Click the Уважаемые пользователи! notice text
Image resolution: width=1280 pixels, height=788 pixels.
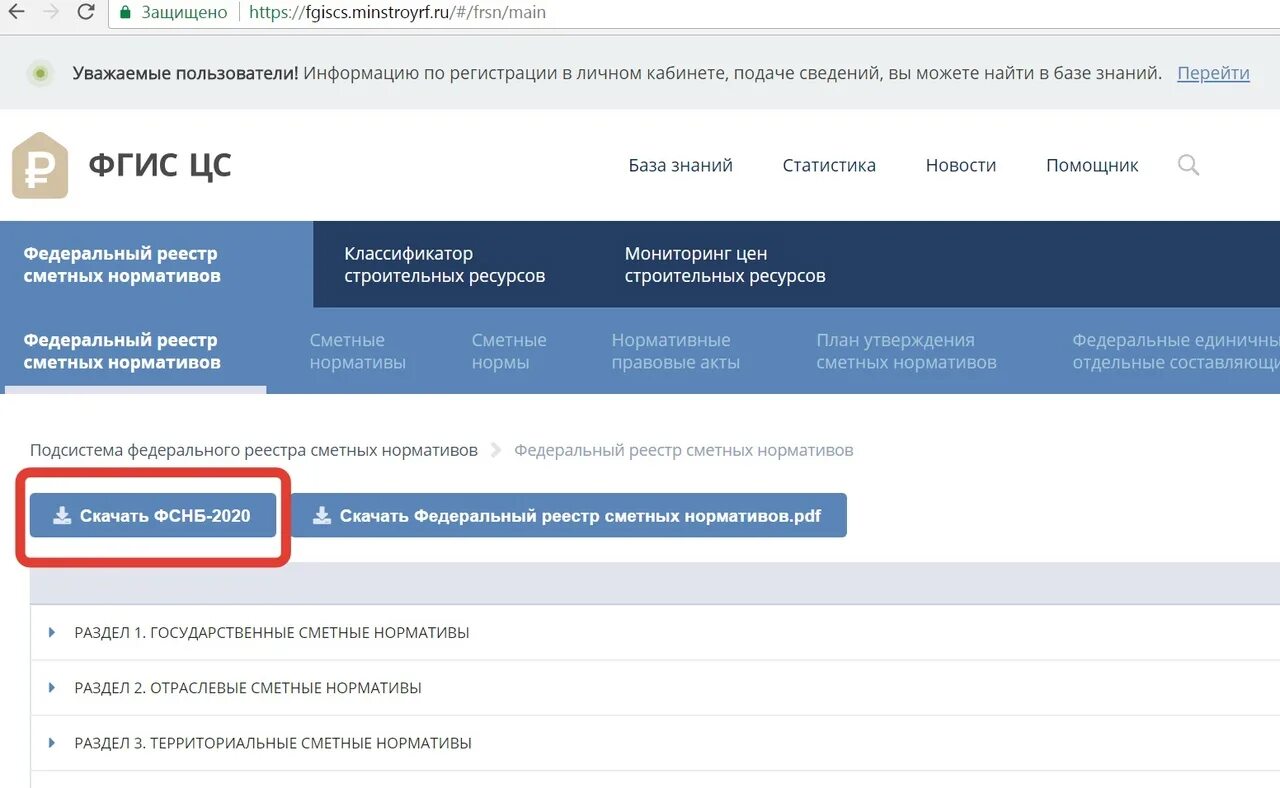186,73
